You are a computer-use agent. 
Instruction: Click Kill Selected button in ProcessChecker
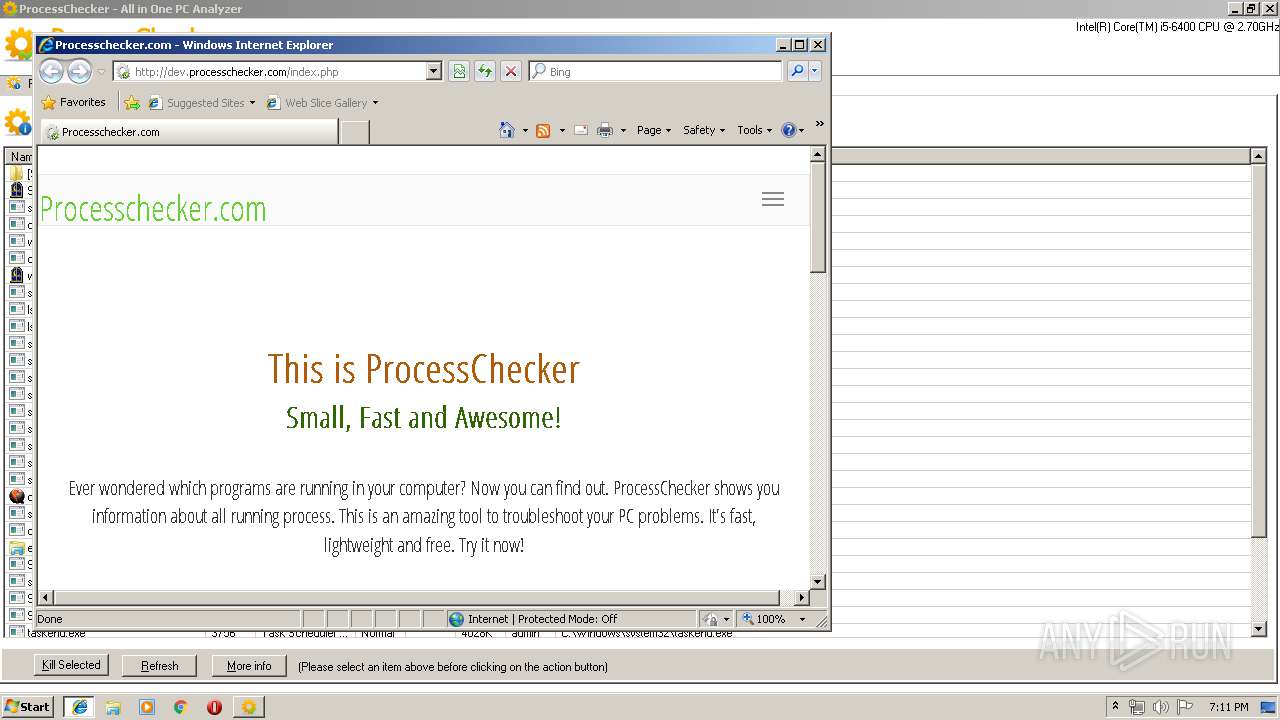pos(71,665)
